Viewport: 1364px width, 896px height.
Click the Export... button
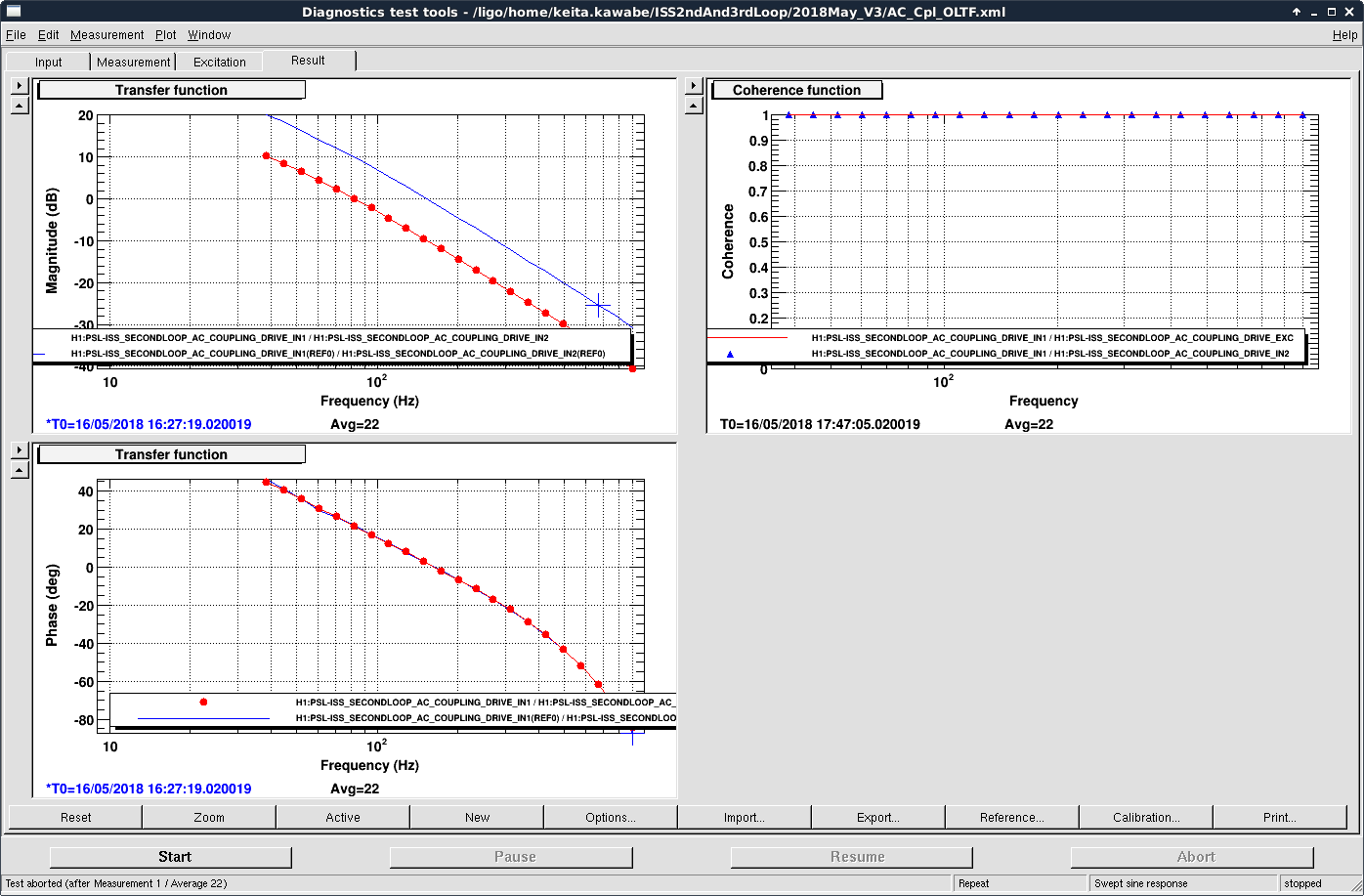[x=877, y=817]
